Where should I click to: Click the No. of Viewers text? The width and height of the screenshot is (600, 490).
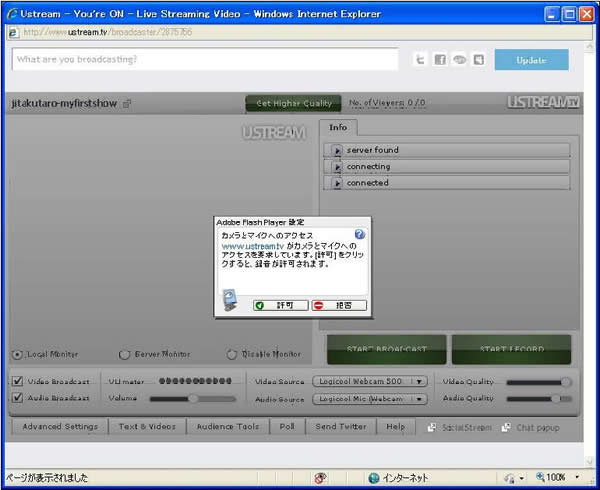click(x=387, y=103)
